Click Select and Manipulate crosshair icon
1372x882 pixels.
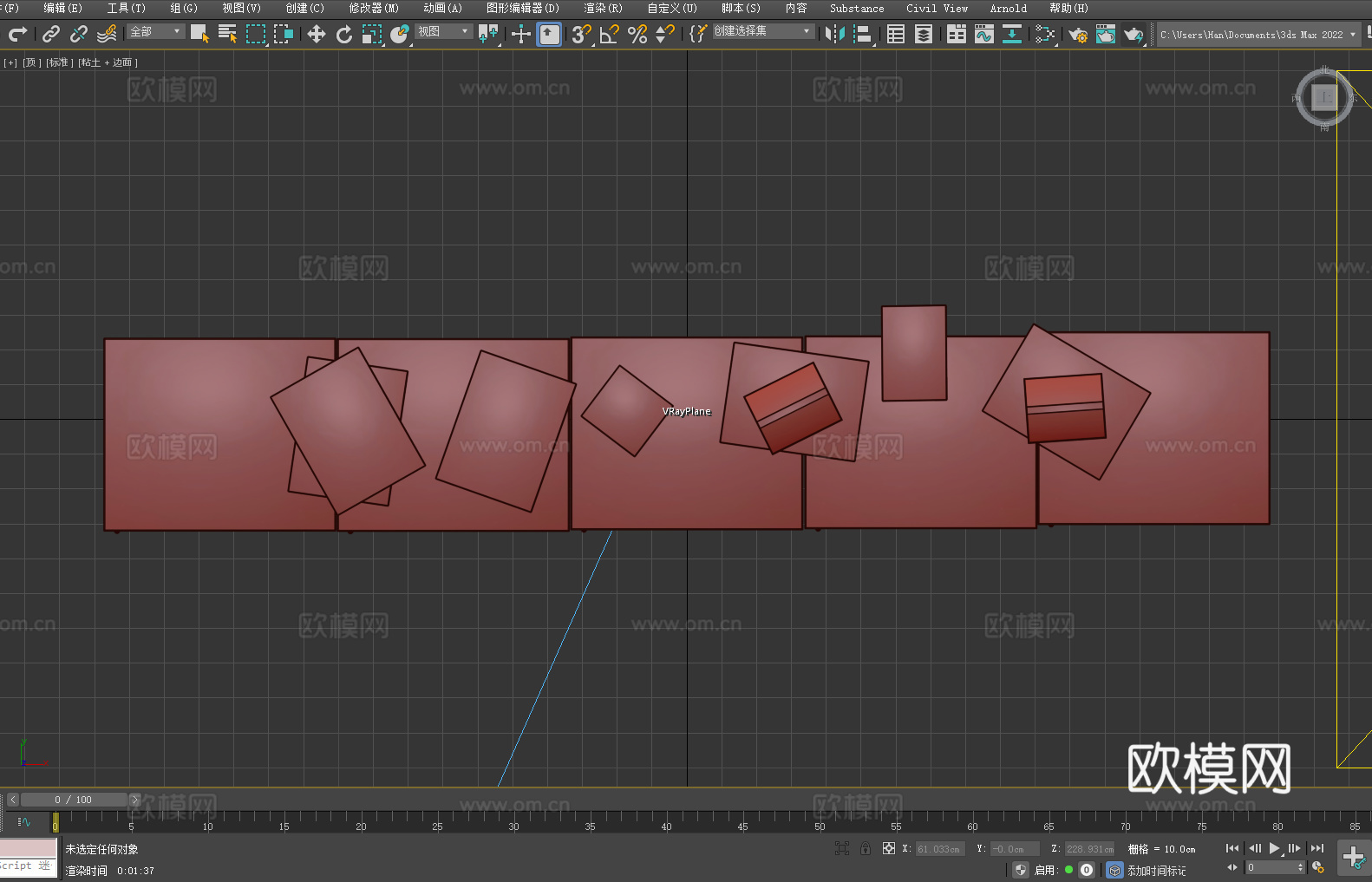click(520, 34)
